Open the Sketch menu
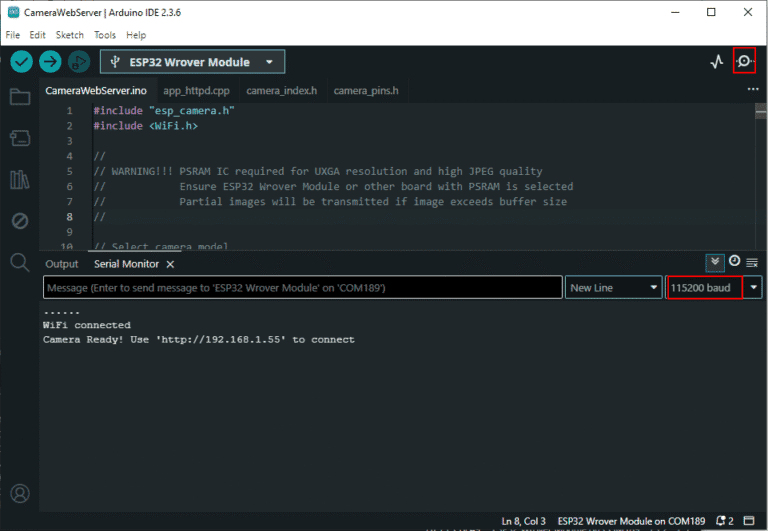 70,35
